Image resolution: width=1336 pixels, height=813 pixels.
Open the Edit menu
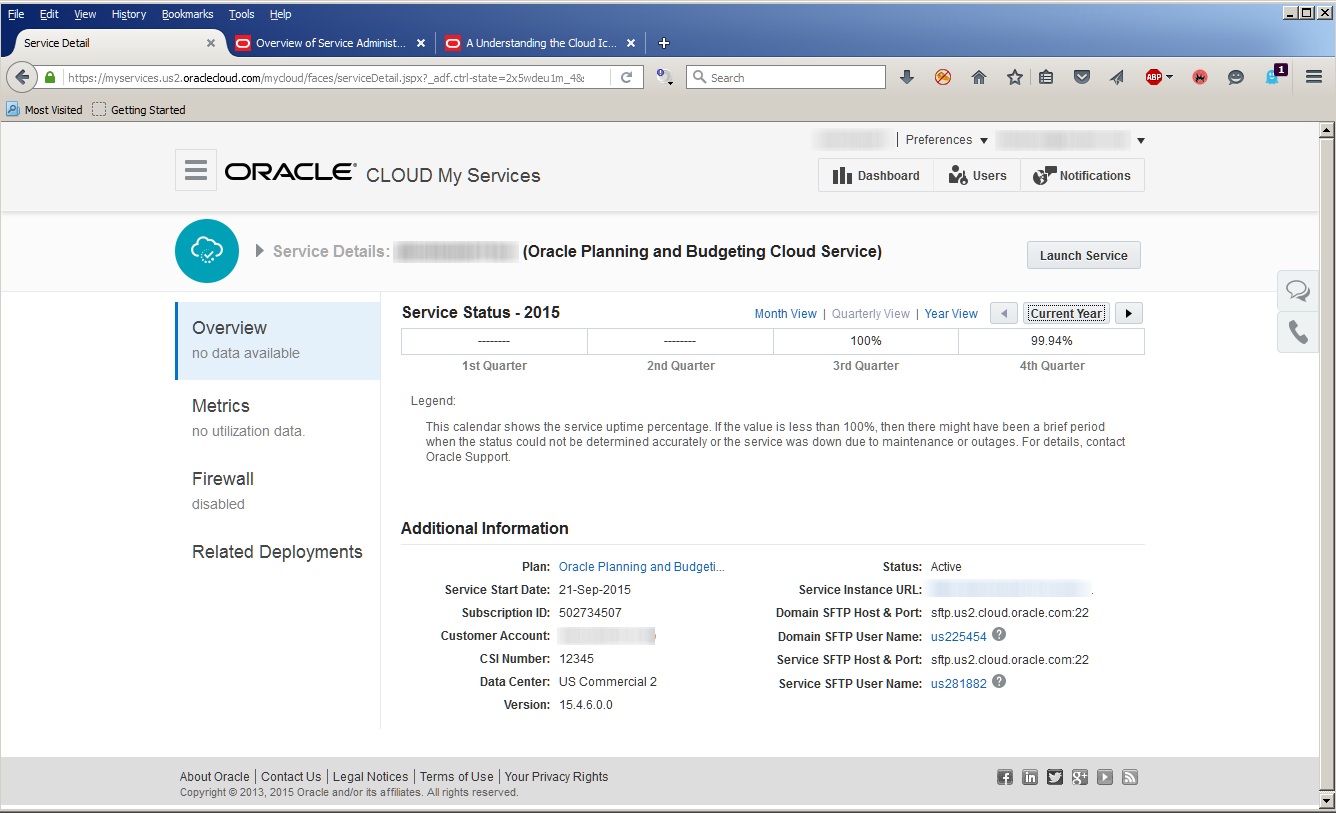(49, 14)
